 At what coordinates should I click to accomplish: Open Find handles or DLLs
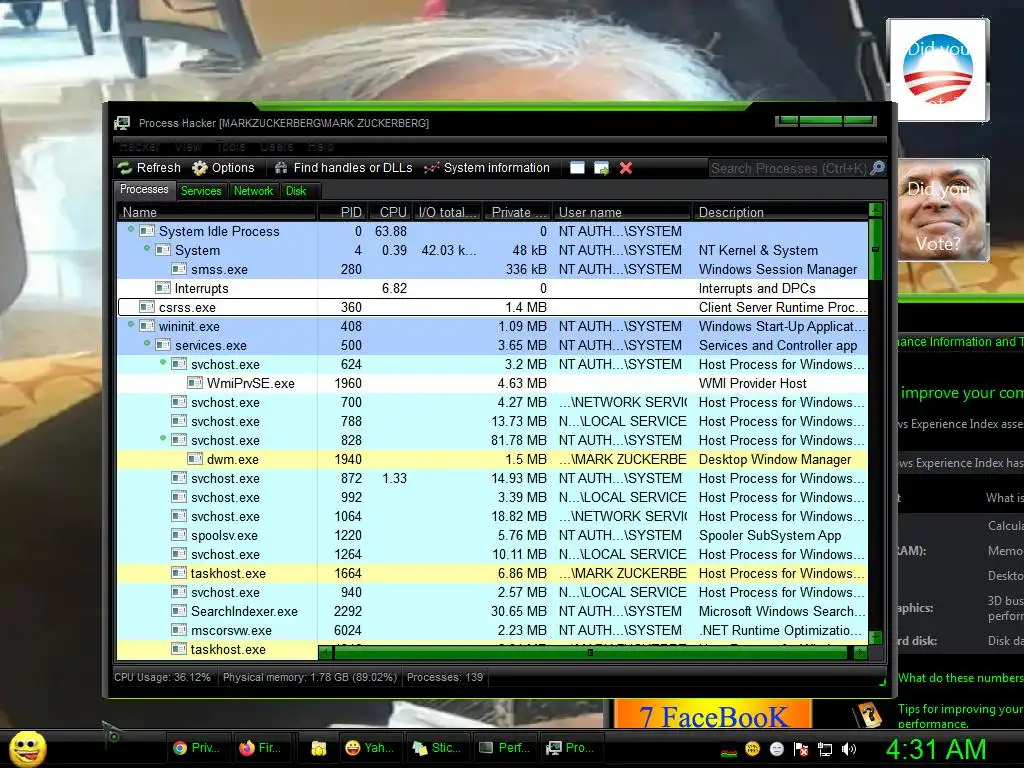point(344,168)
